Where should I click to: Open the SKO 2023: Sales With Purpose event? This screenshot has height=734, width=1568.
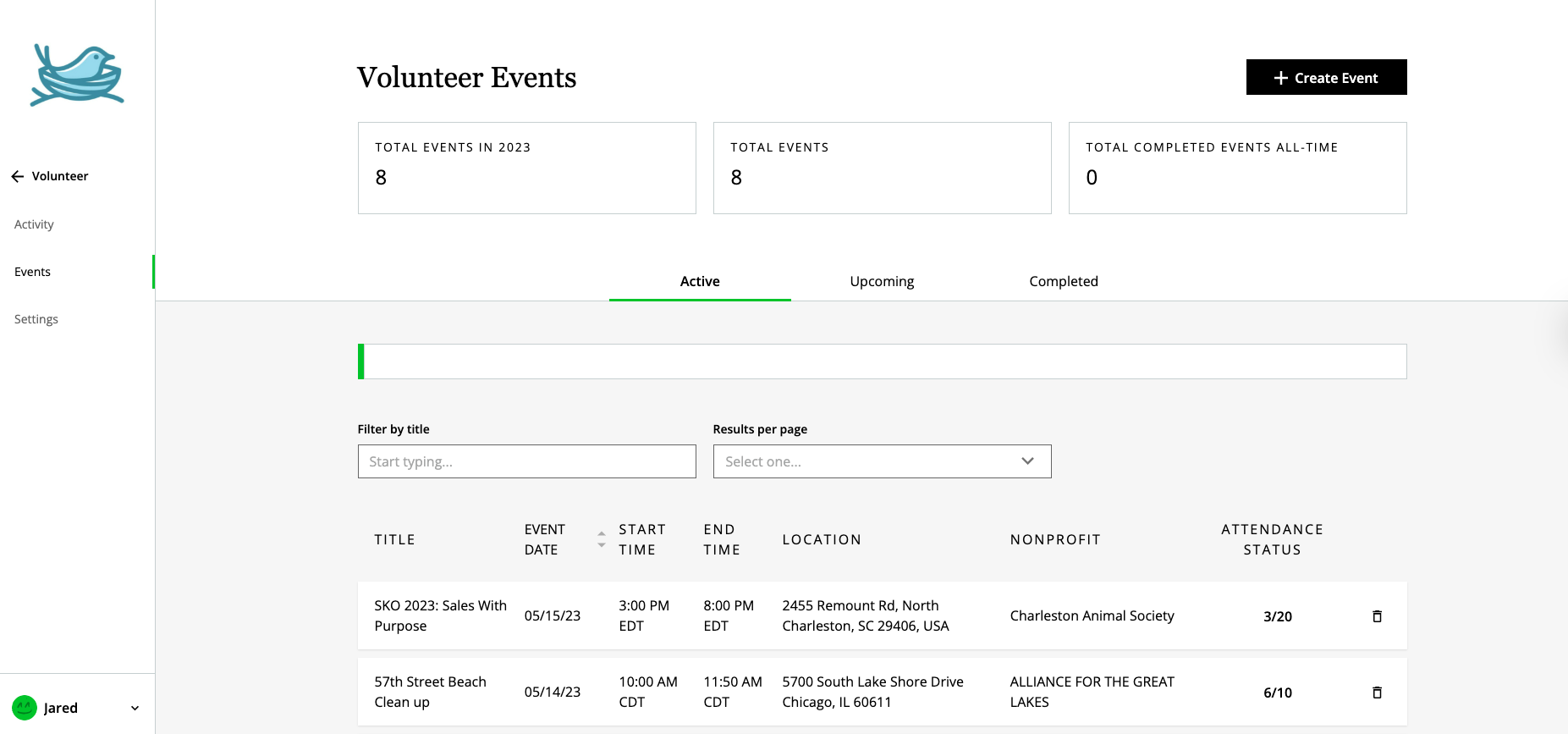(x=440, y=615)
